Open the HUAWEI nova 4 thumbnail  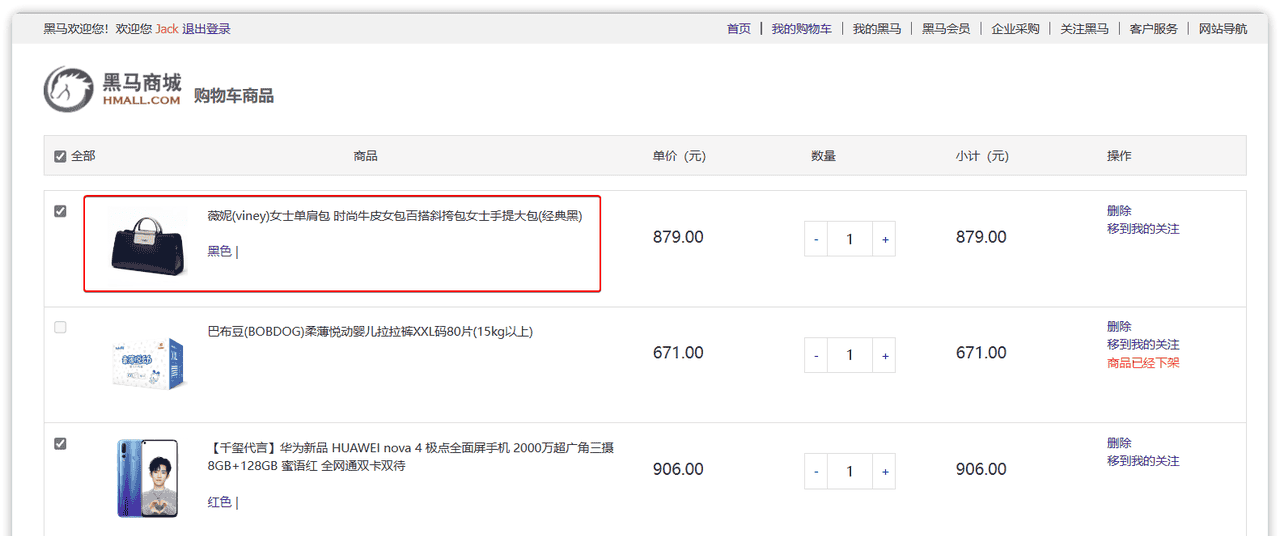[148, 478]
